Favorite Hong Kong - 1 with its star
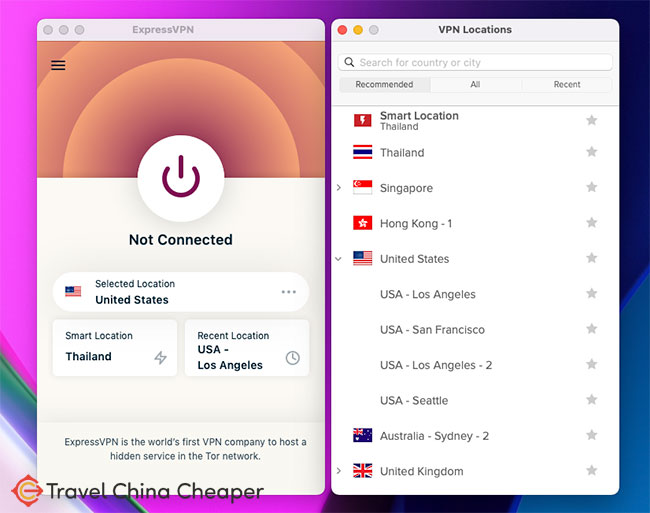 tap(592, 223)
